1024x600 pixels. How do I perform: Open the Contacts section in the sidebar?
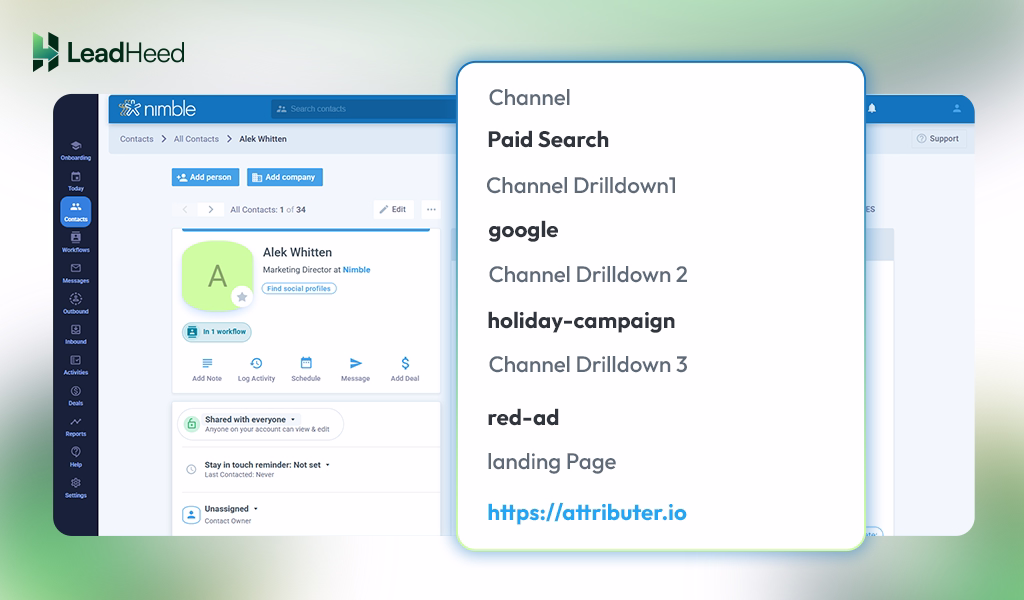(76, 210)
